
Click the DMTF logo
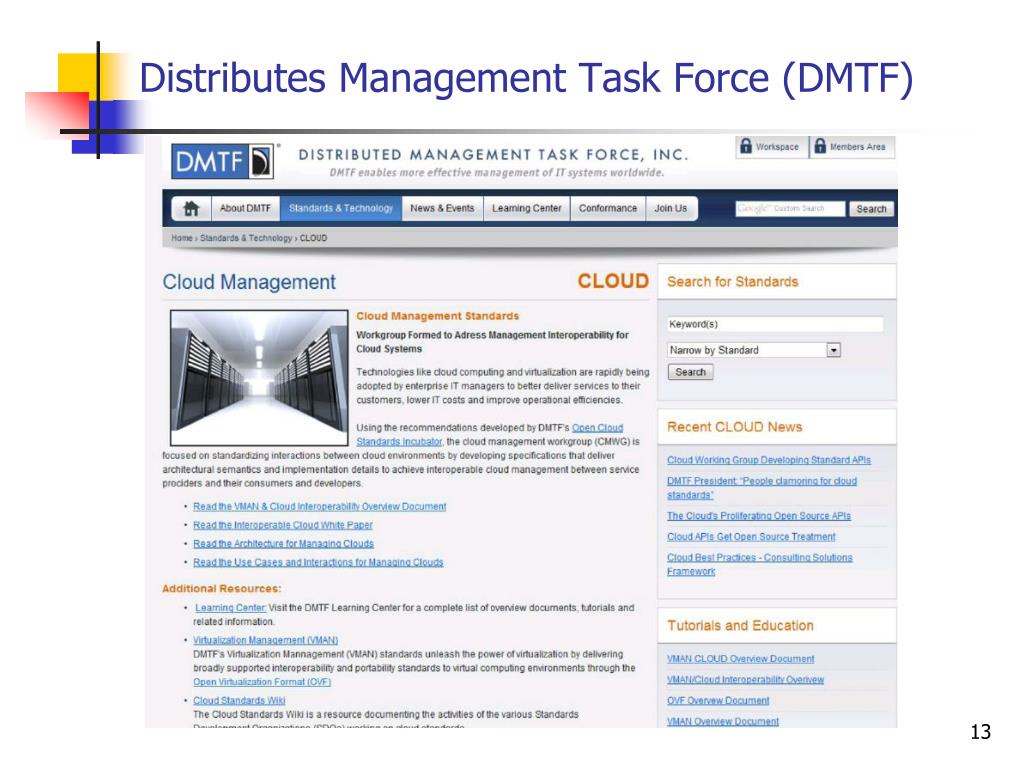(x=223, y=161)
